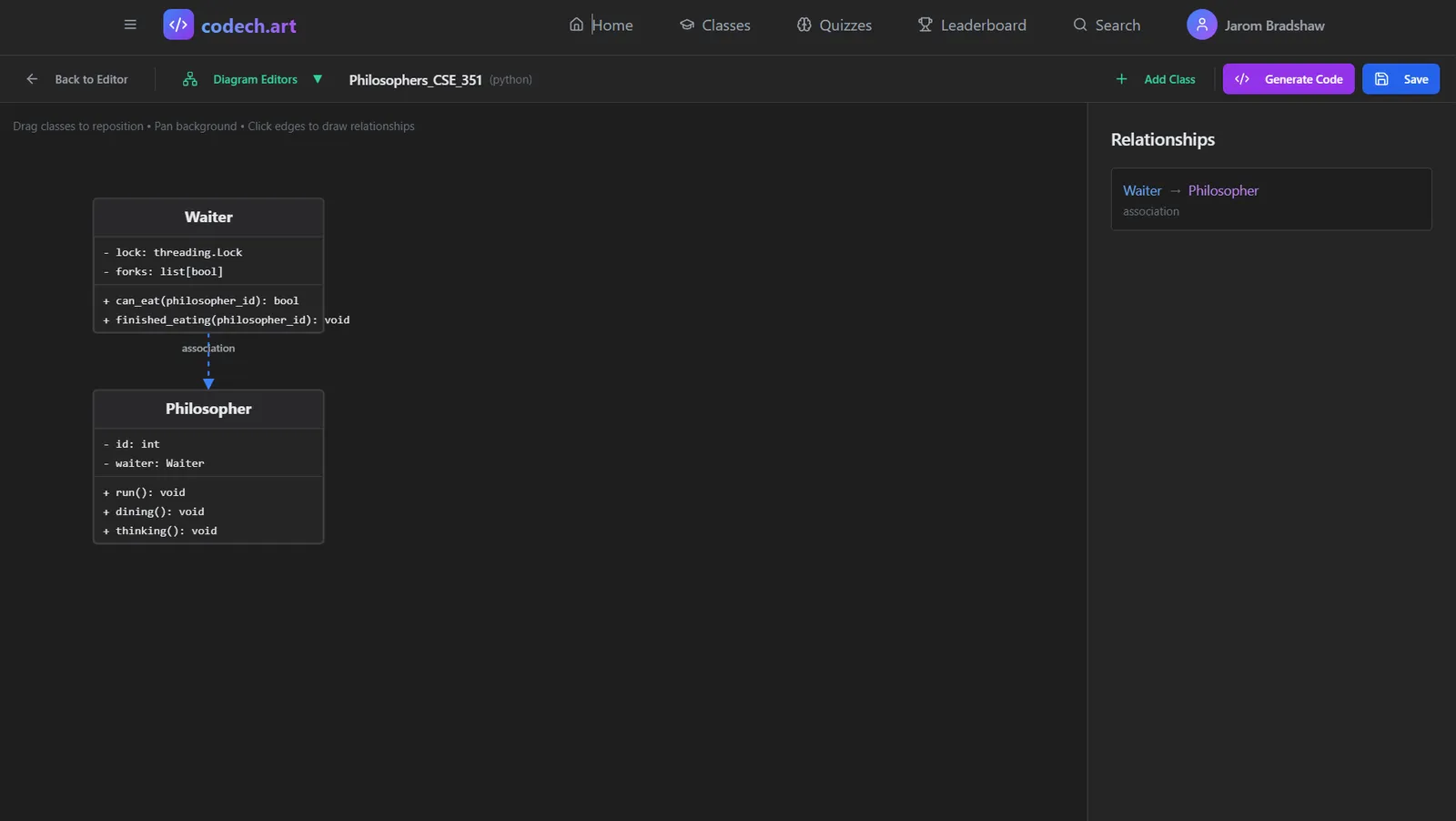1456x821 pixels.
Task: Save the diagram with Save button
Action: click(x=1400, y=79)
